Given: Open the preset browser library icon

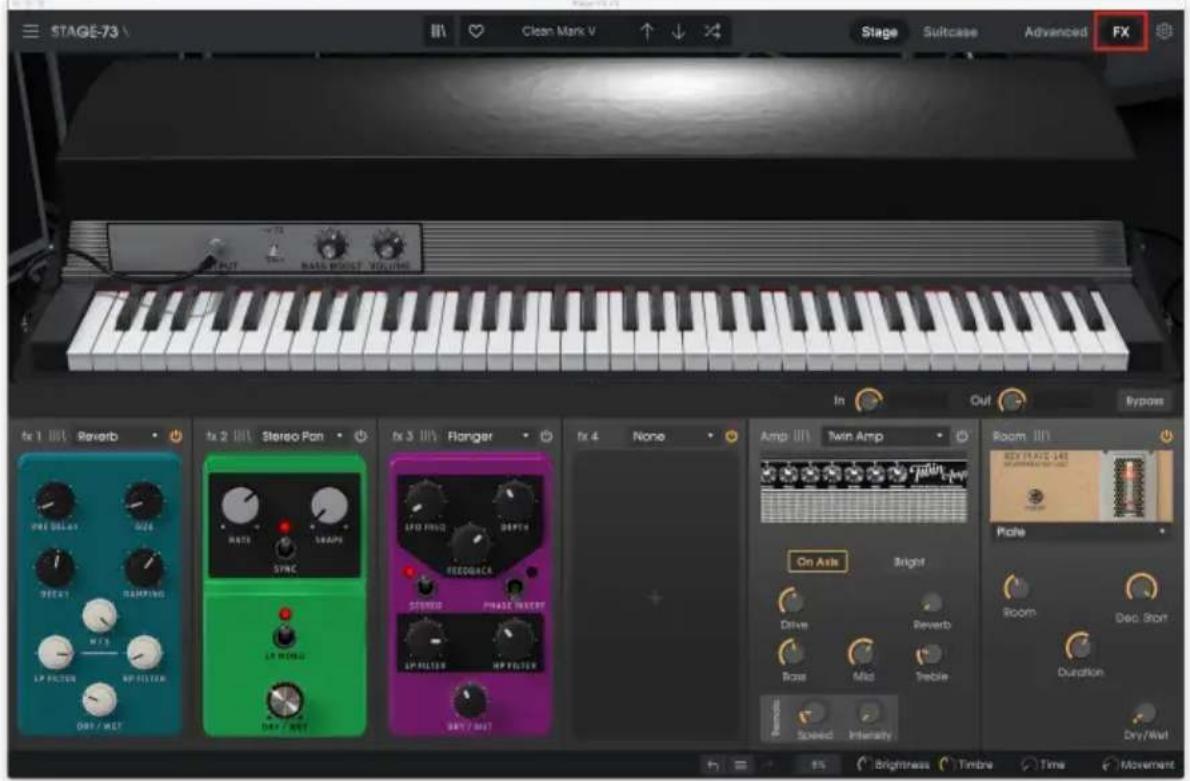Looking at the screenshot, I should click(439, 31).
